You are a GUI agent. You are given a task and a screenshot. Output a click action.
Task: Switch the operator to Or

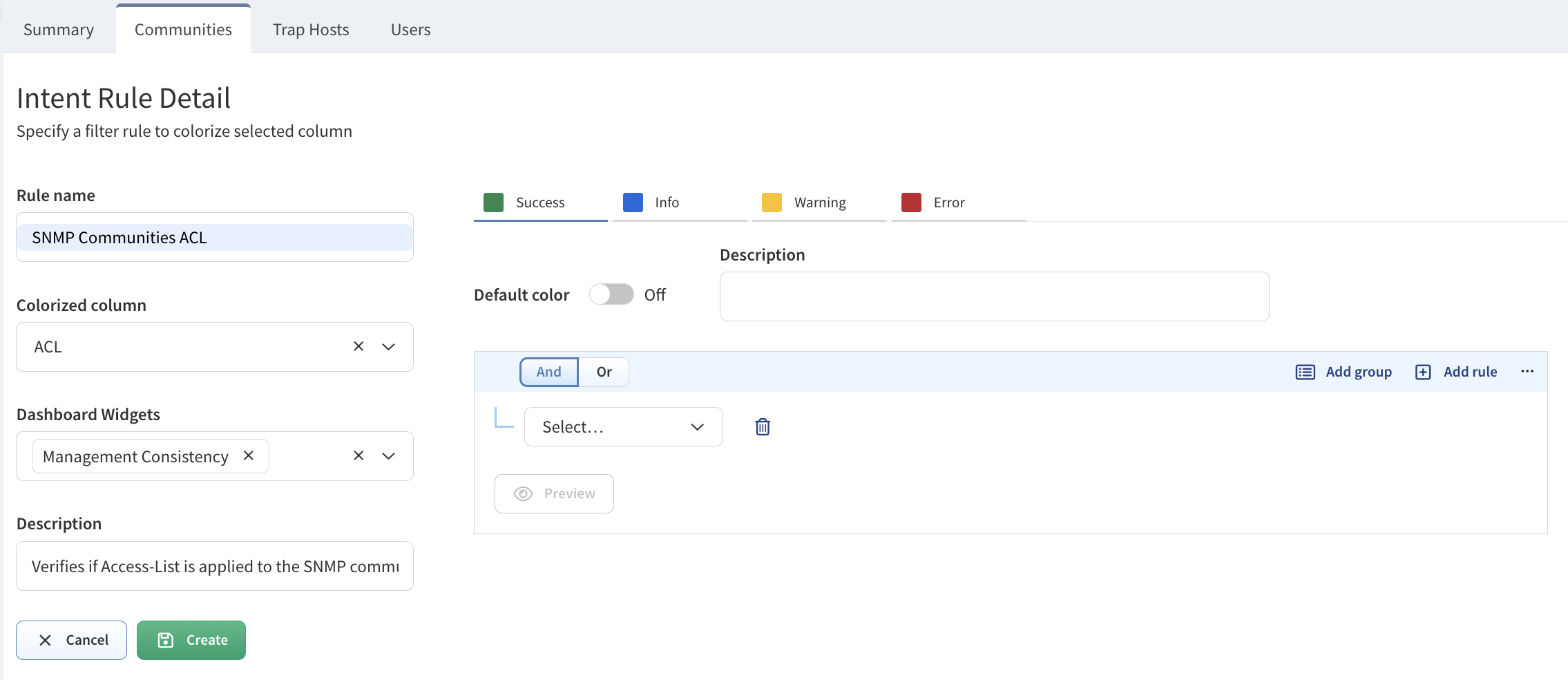[604, 372]
